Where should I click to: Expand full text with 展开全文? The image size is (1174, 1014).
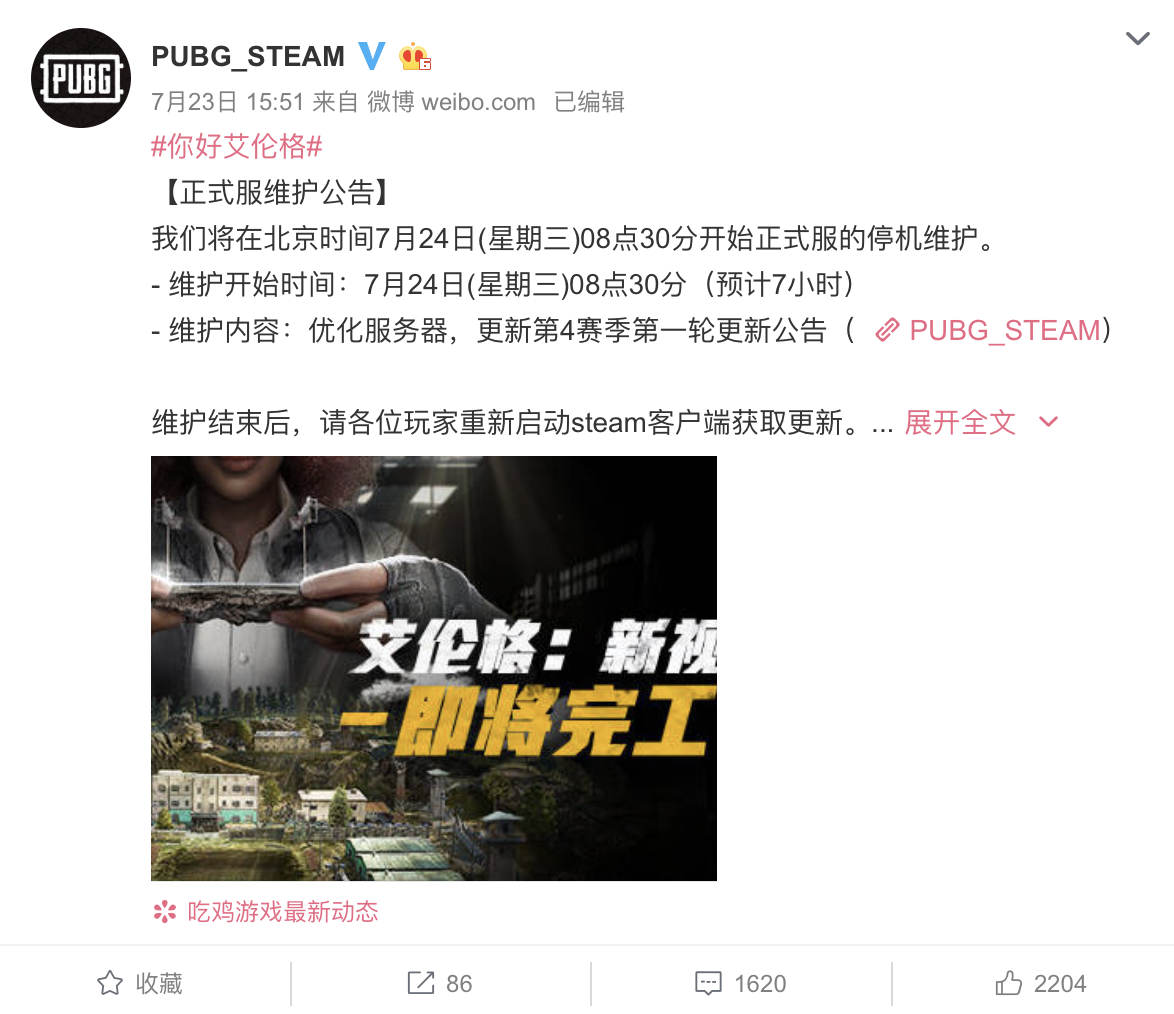coord(960,422)
